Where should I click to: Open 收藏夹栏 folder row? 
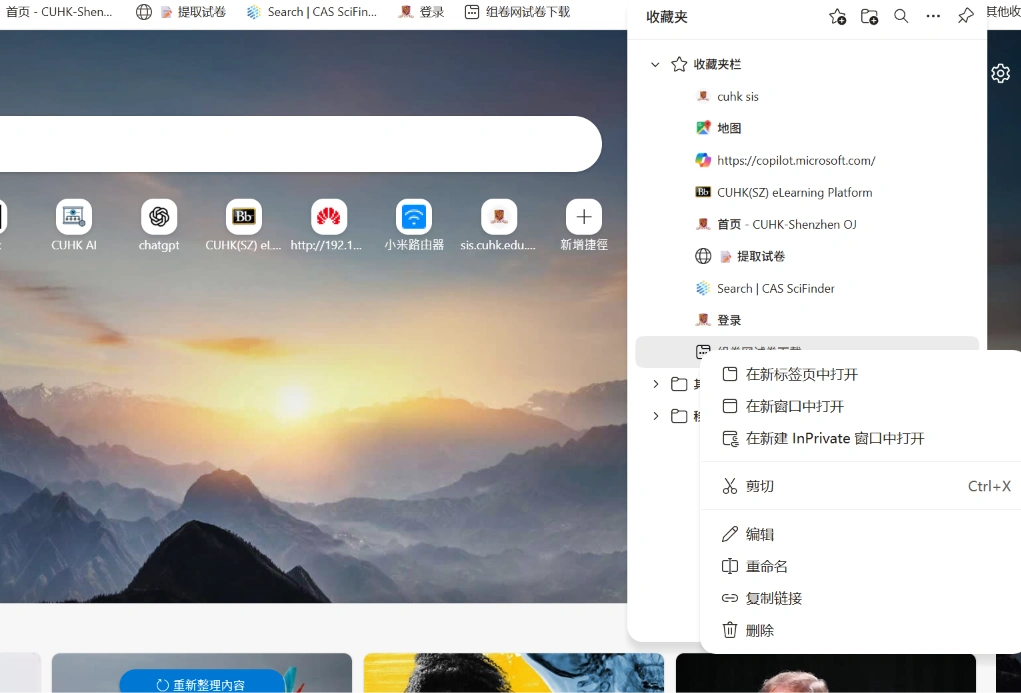coord(807,64)
